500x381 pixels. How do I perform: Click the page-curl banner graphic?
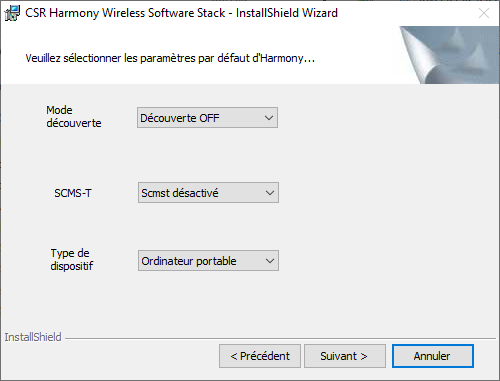click(x=449, y=55)
